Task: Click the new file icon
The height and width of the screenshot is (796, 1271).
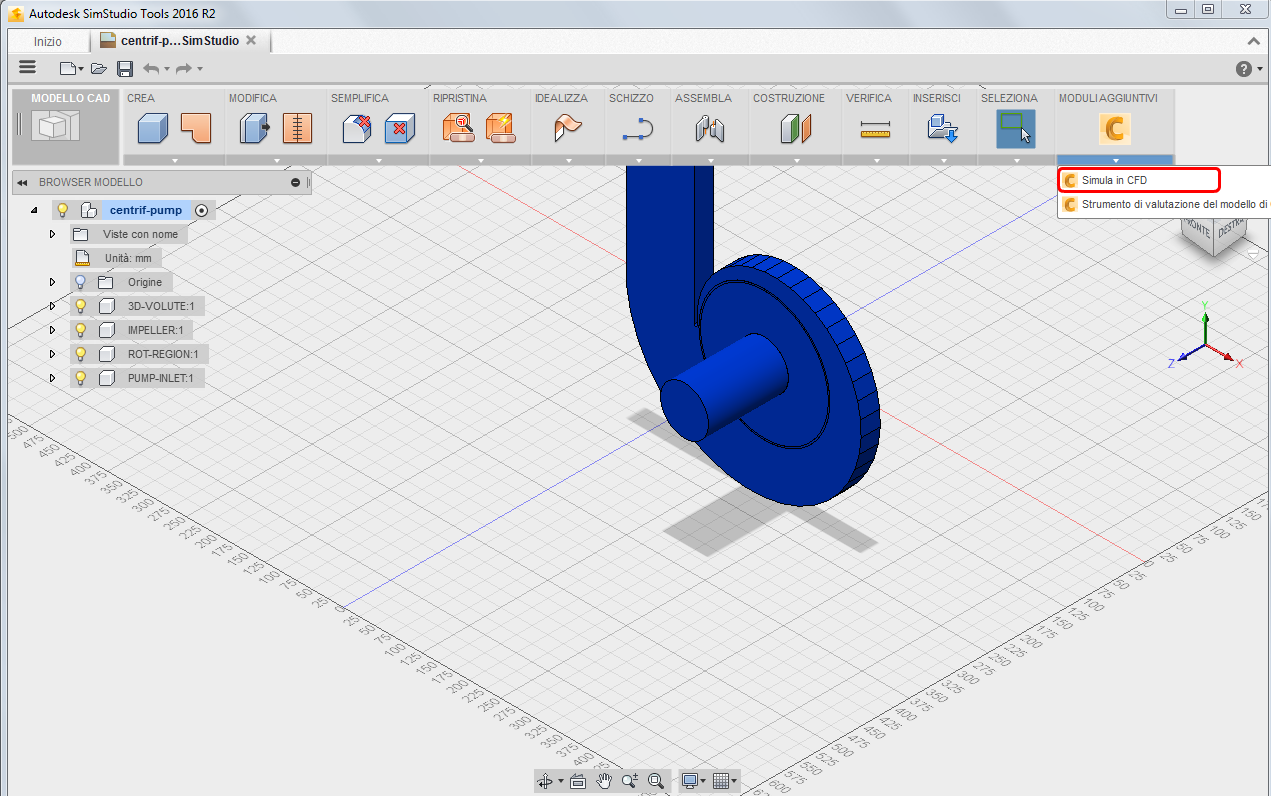Action: [x=67, y=68]
